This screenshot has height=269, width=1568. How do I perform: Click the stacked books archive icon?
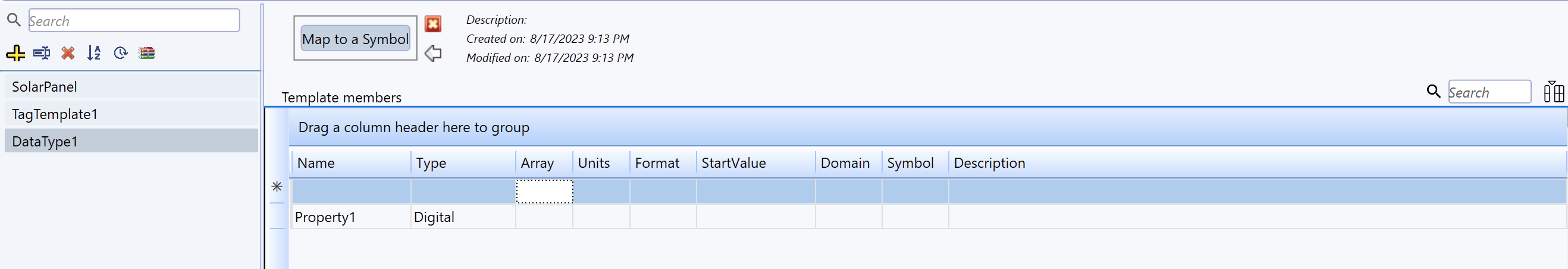147,54
